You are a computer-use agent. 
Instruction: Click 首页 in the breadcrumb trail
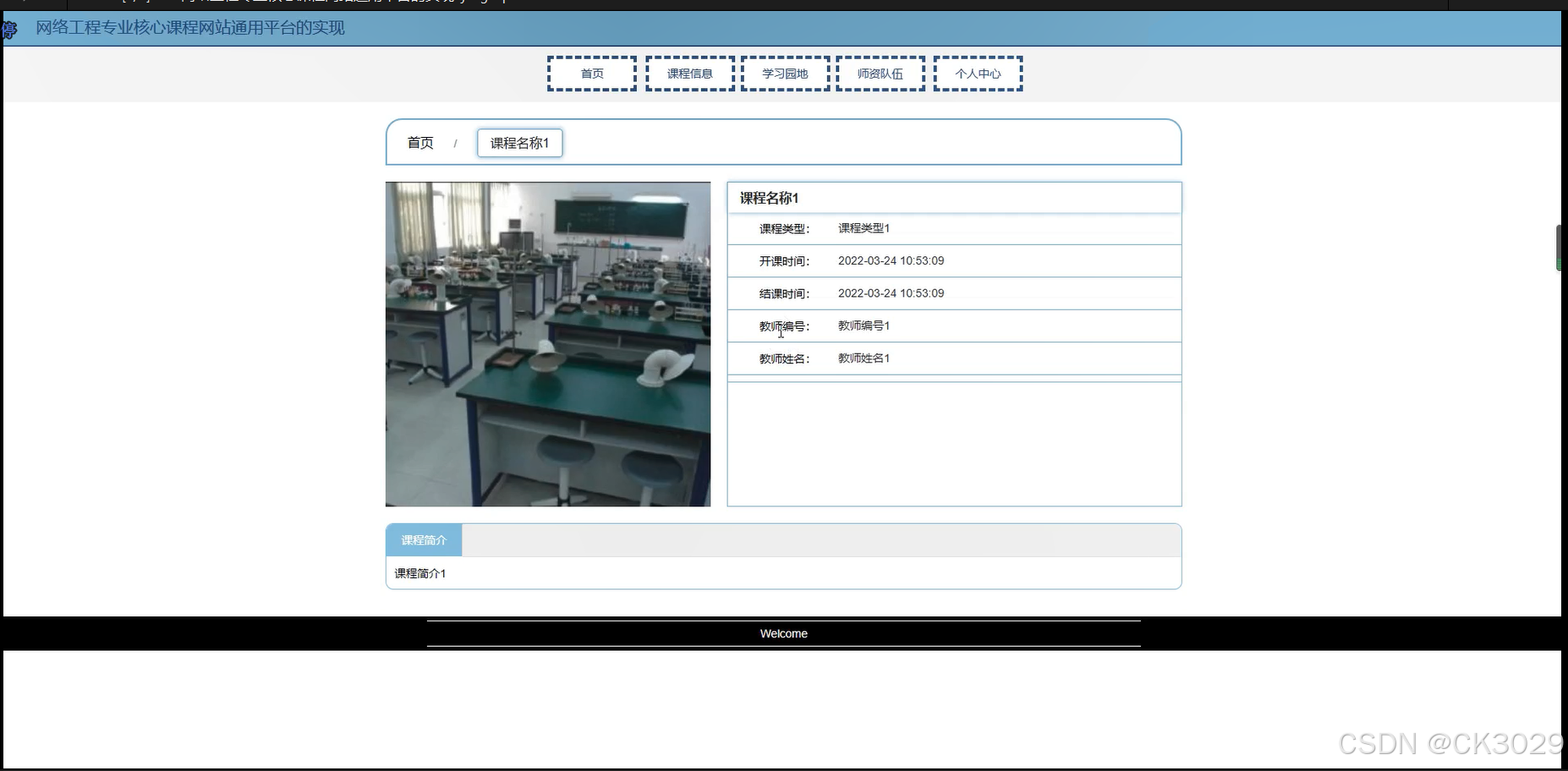pos(419,142)
